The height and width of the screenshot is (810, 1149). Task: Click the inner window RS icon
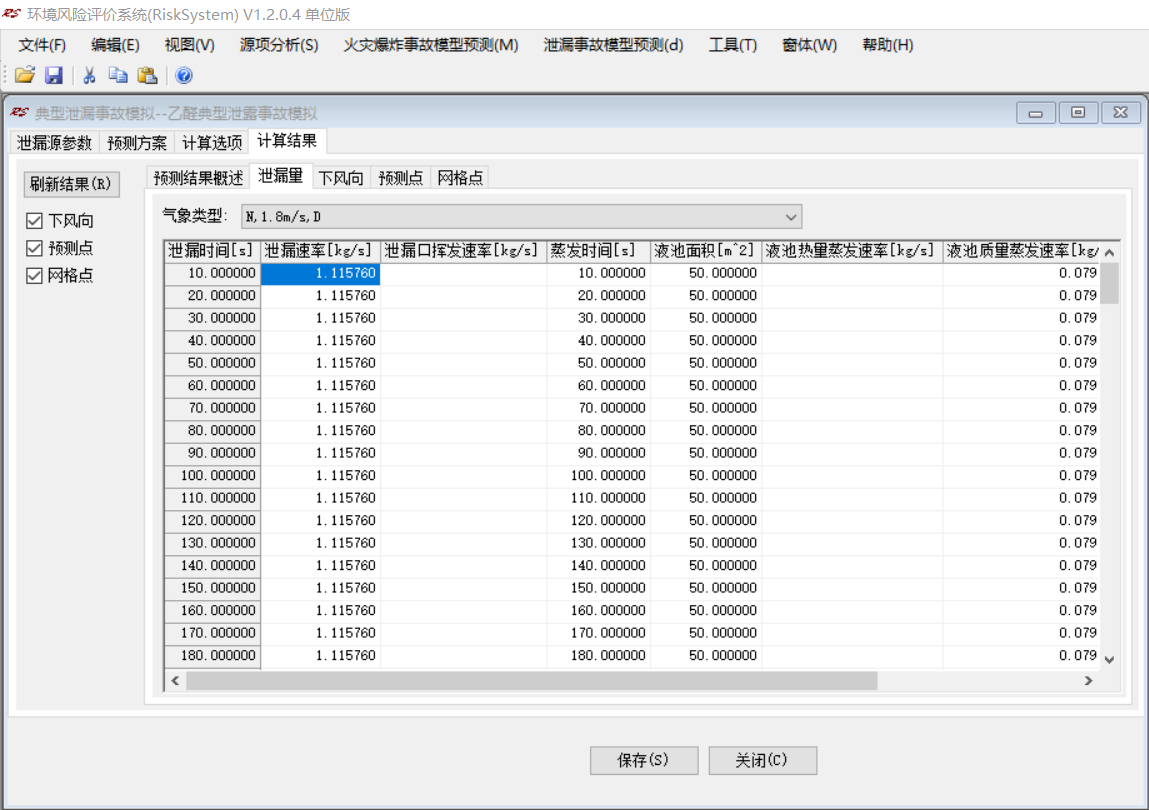[x=19, y=112]
